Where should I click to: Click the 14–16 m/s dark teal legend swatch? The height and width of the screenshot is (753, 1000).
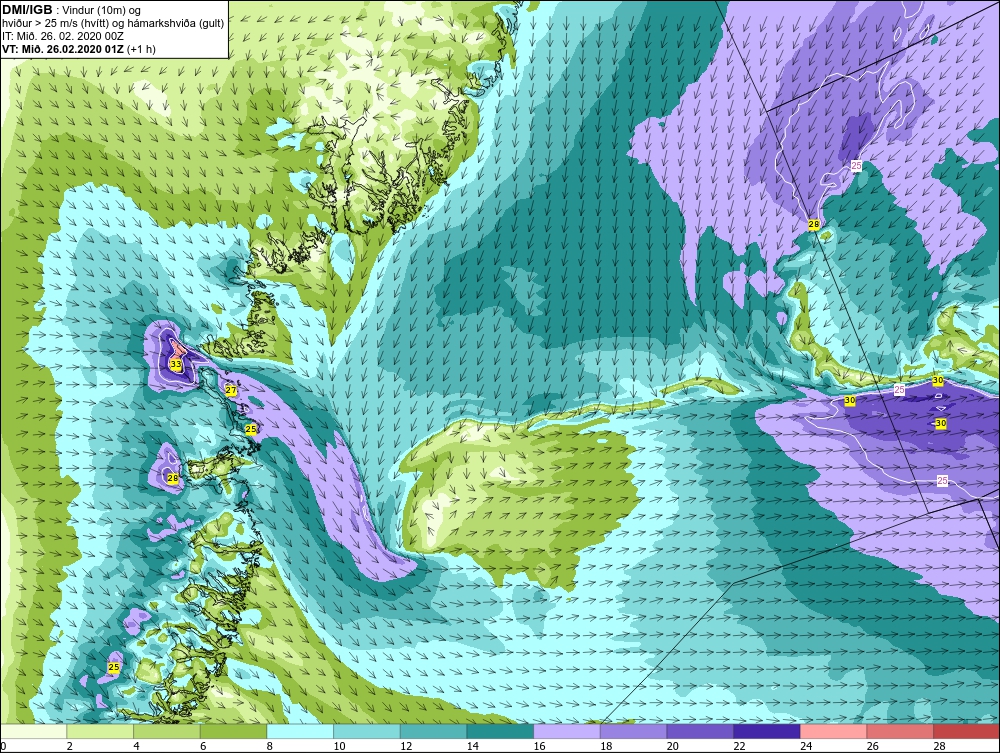coord(500,731)
